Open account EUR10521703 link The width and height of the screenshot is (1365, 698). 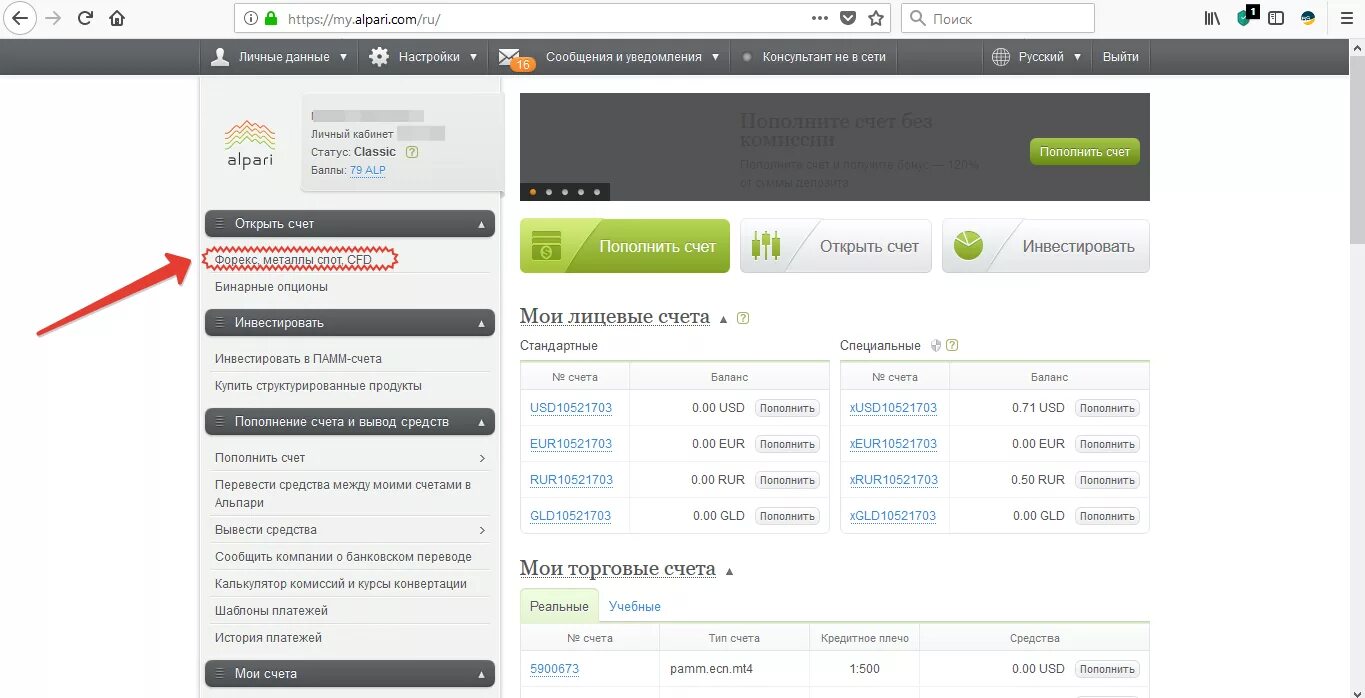pos(571,444)
